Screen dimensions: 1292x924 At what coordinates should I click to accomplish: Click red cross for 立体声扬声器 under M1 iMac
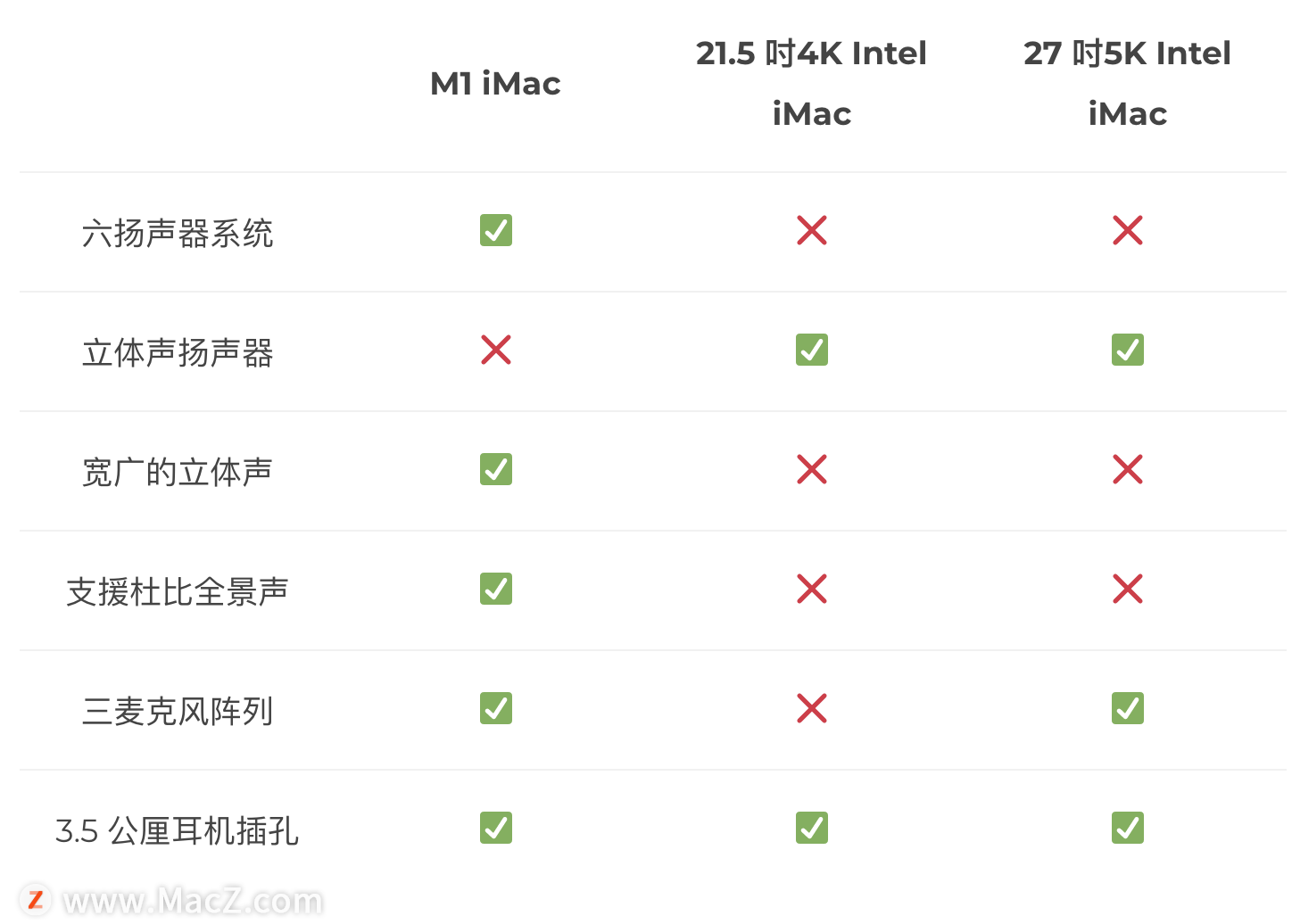[x=496, y=350]
